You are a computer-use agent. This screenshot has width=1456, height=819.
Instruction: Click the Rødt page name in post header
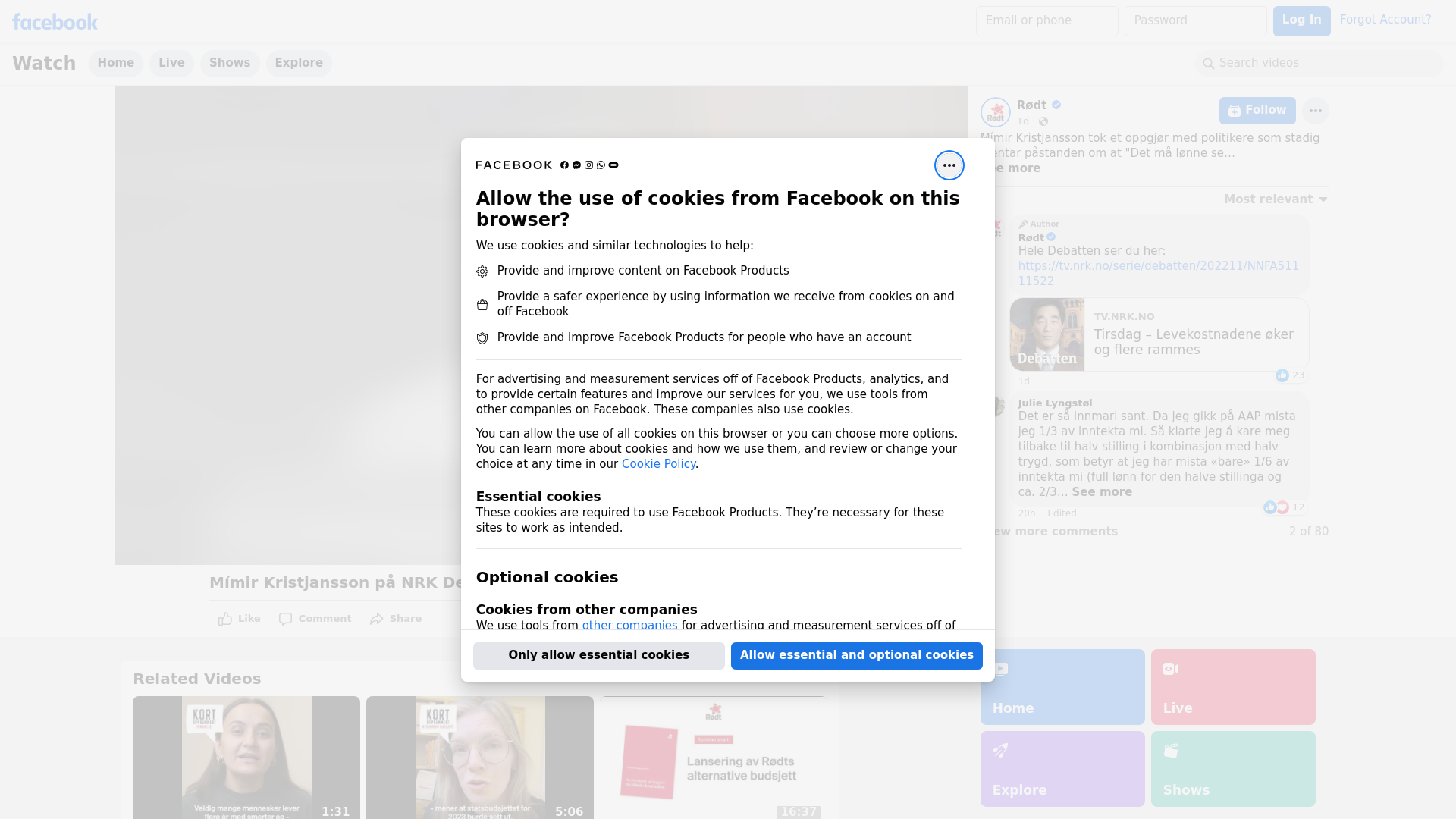[1031, 105]
